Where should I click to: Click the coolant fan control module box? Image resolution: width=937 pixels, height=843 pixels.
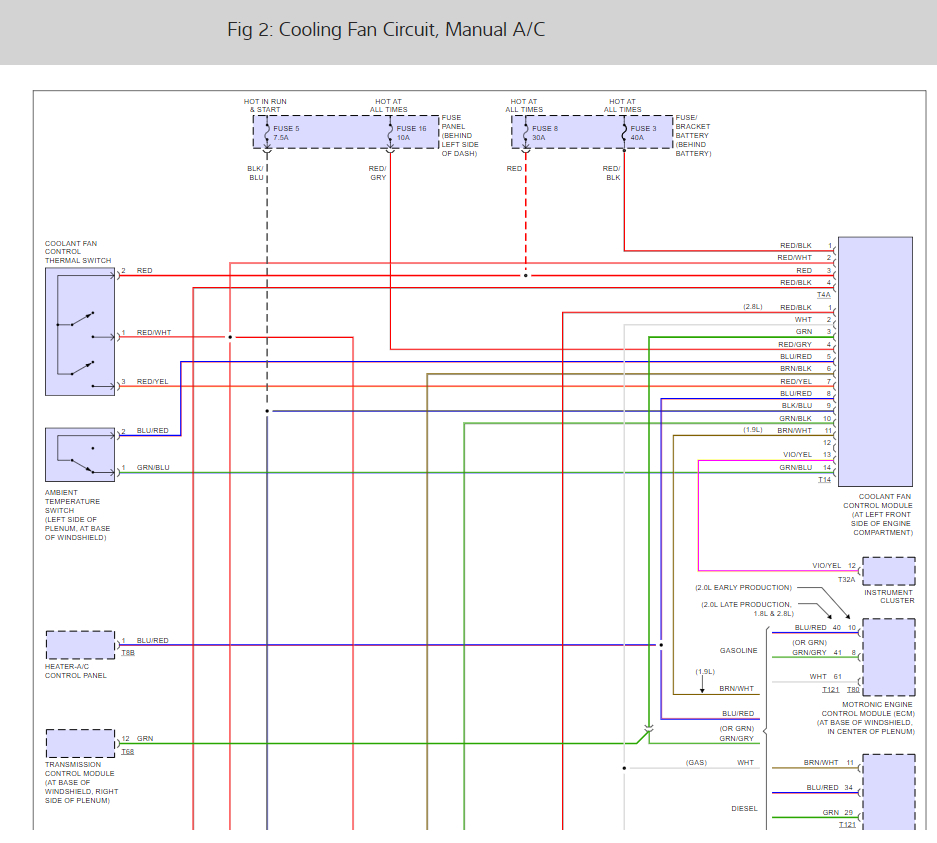click(x=875, y=362)
